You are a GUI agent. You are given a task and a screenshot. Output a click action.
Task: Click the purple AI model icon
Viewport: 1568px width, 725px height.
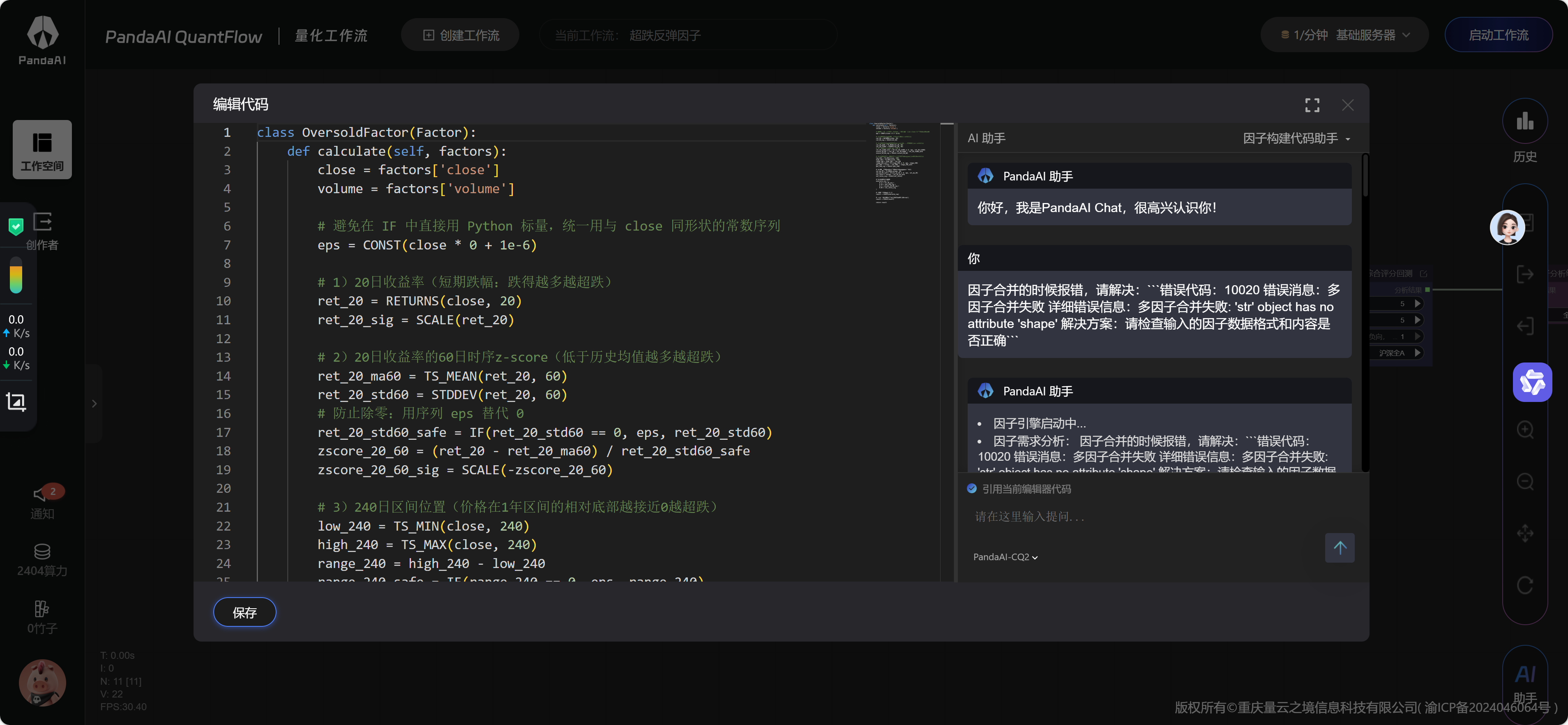tap(1532, 382)
